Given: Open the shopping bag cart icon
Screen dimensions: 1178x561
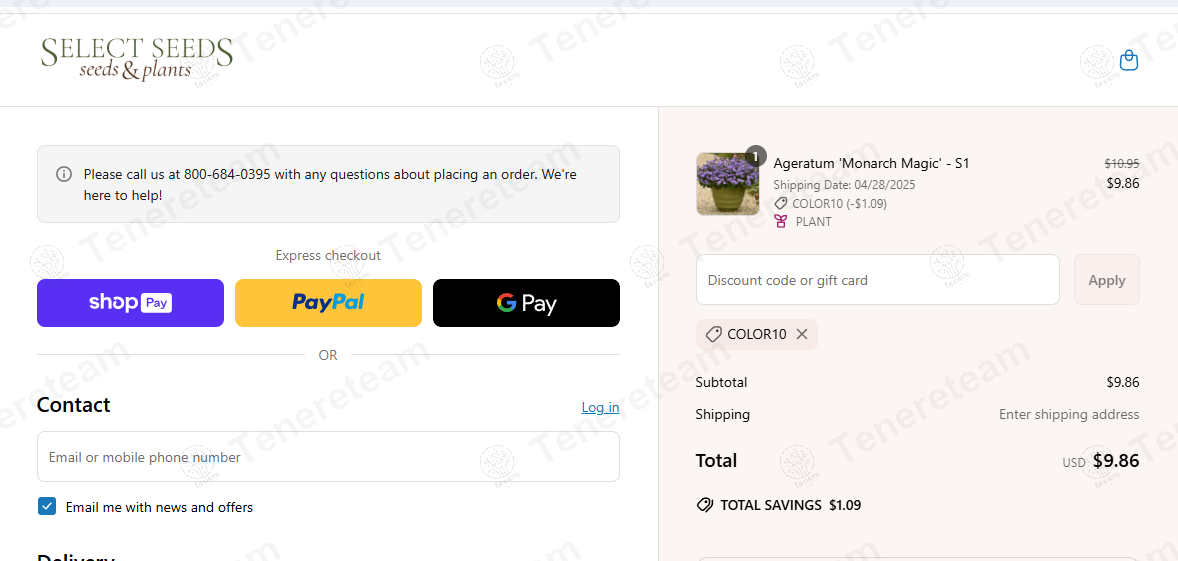Looking at the screenshot, I should click(1129, 61).
